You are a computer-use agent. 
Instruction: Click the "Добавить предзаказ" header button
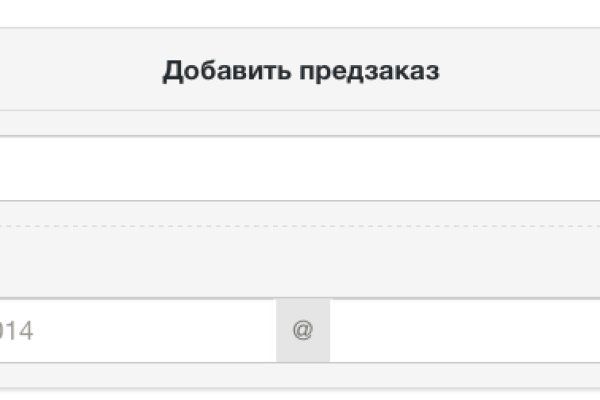point(301,71)
